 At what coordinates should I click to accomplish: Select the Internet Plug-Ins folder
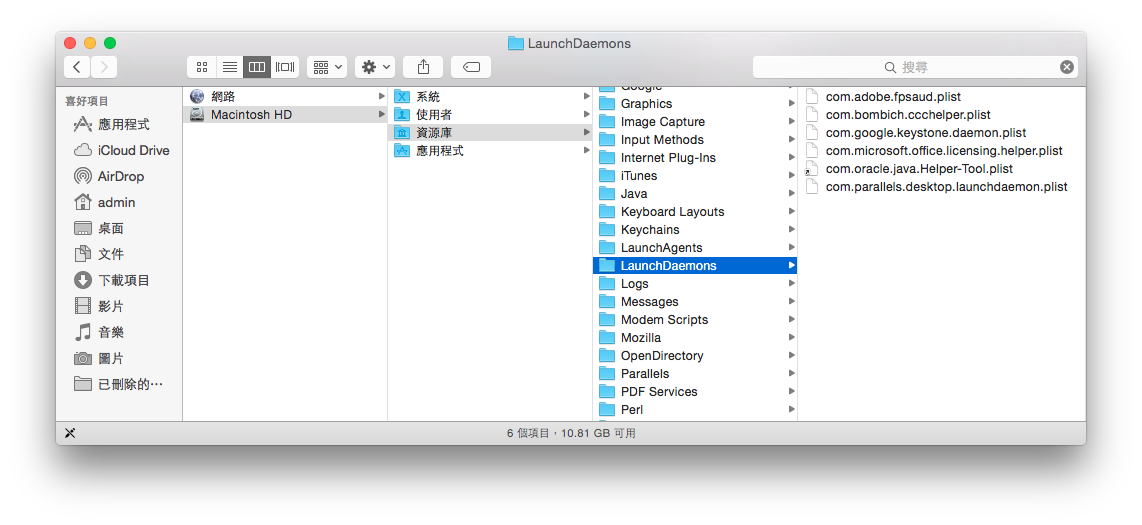pyautogui.click(x=695, y=157)
